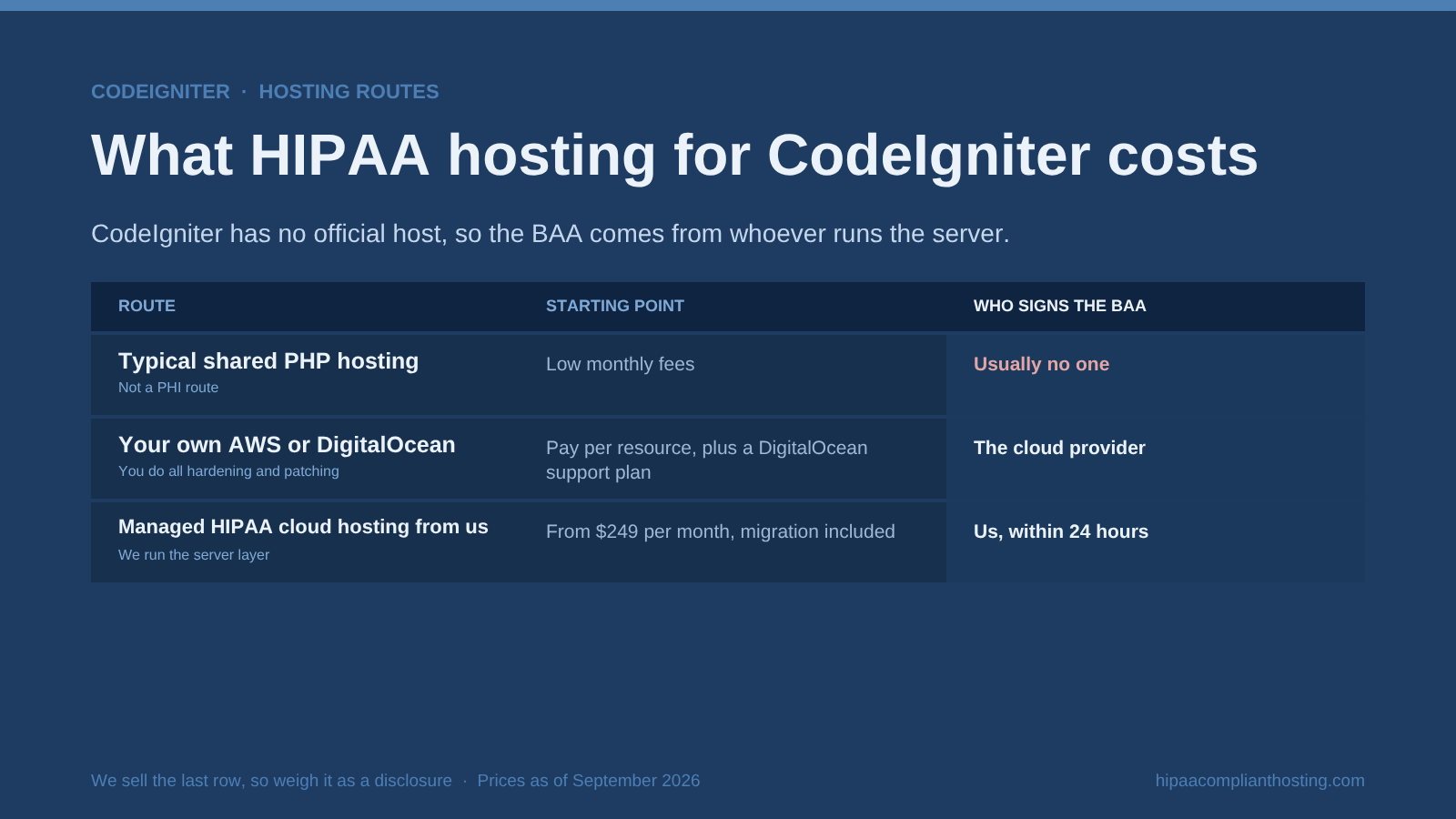This screenshot has width=1456, height=819.
Task: Click the 'Not a PHI route' note
Action: (168, 388)
